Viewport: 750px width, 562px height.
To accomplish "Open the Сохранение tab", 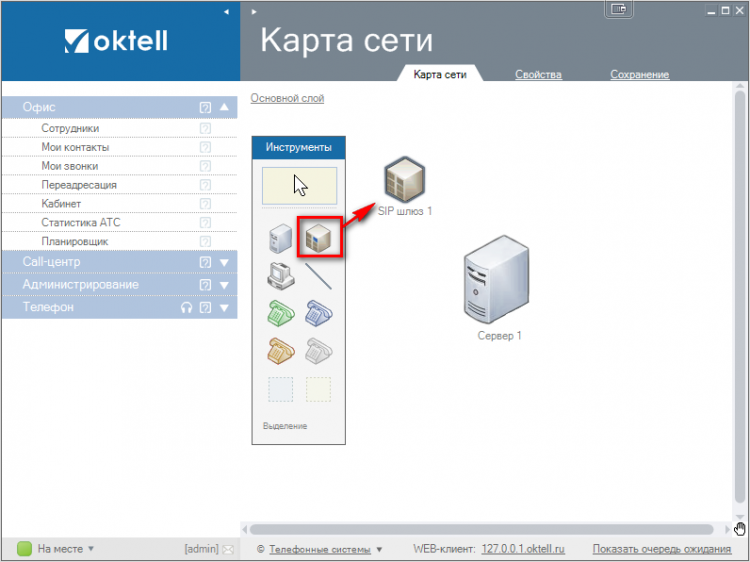I will [639, 75].
